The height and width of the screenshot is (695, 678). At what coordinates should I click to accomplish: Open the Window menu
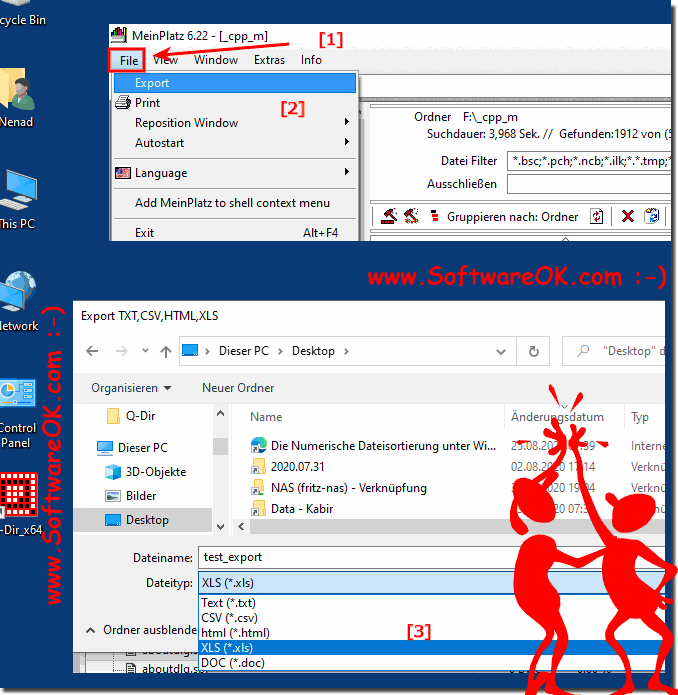pos(216,60)
